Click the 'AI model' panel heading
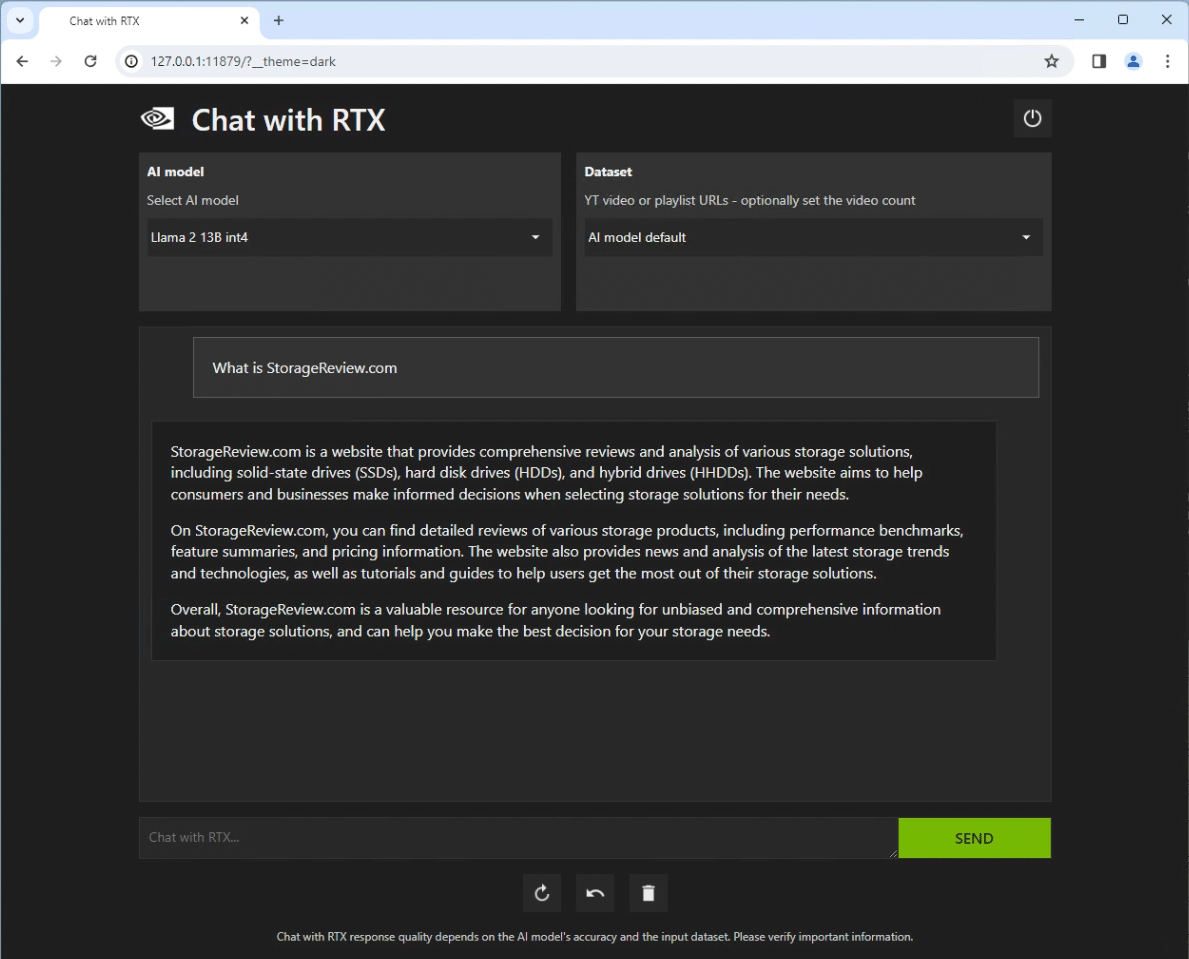 175,172
